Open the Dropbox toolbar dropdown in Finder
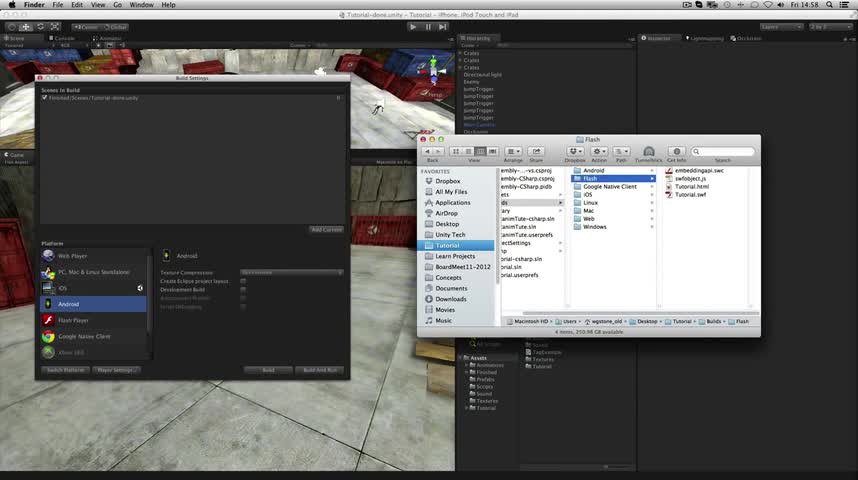The height and width of the screenshot is (480, 858). (575, 152)
